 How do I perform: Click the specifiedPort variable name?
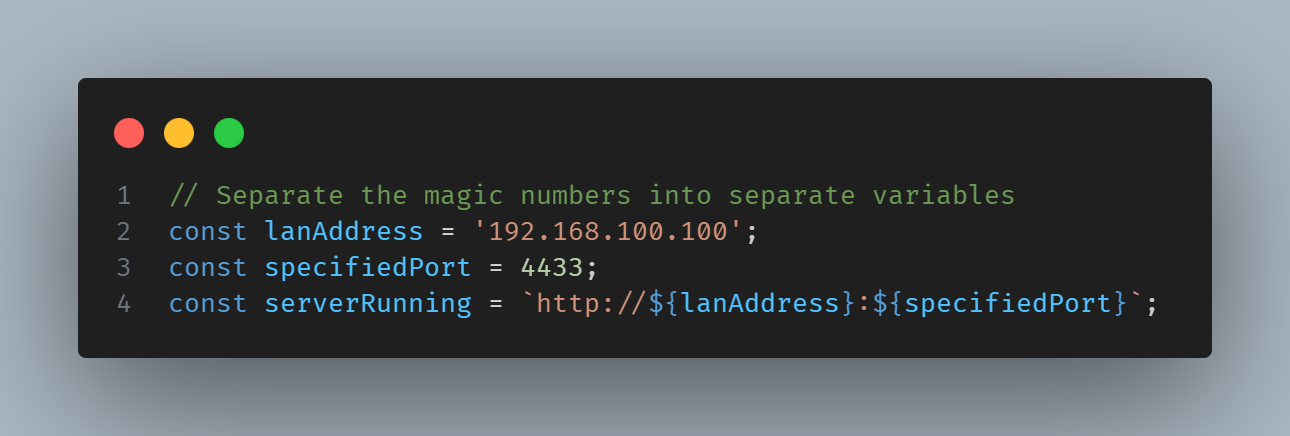coord(367,267)
